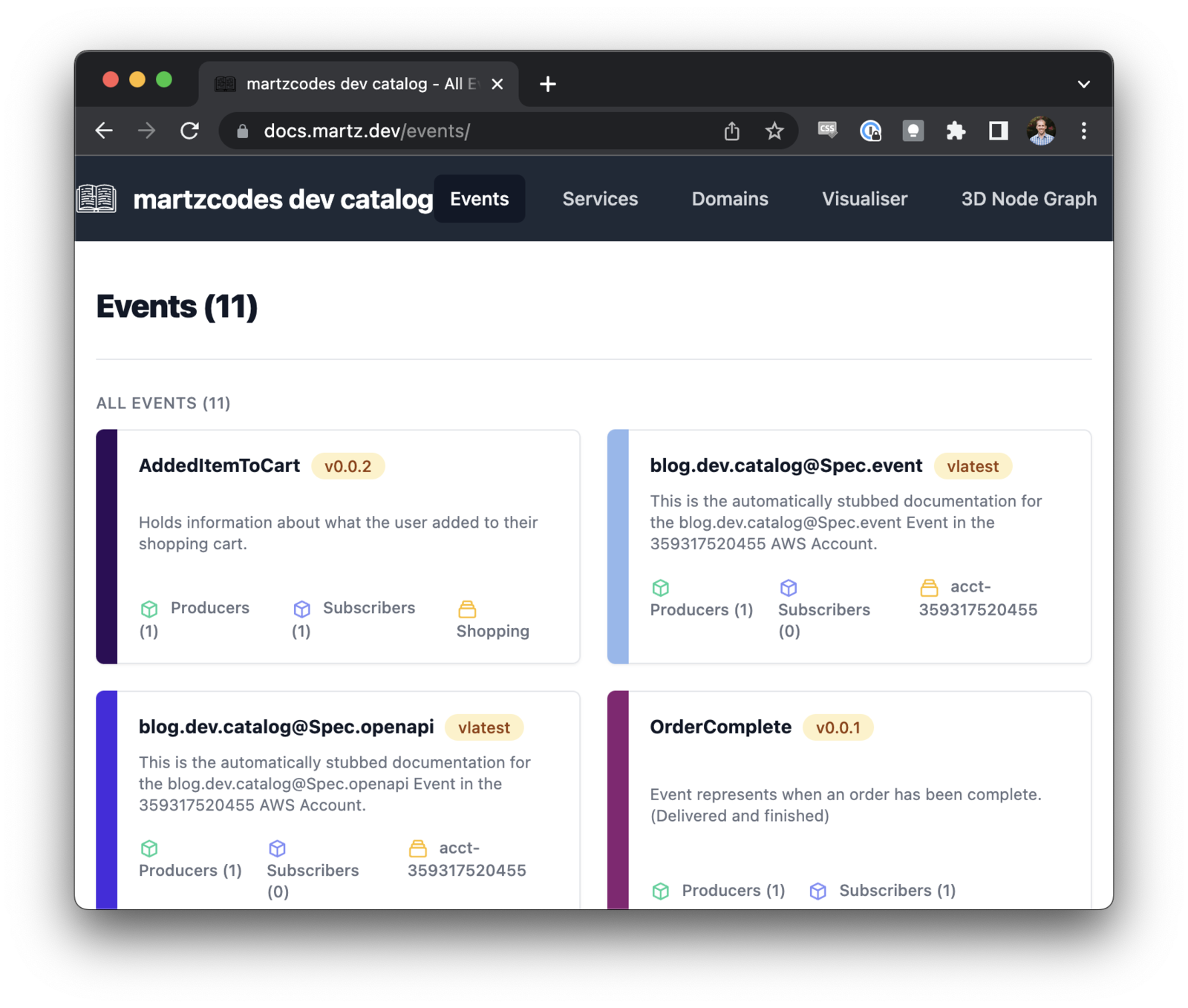The width and height of the screenshot is (1188, 1008).
Task: Open the Extensions puzzle piece menu
Action: click(x=956, y=131)
